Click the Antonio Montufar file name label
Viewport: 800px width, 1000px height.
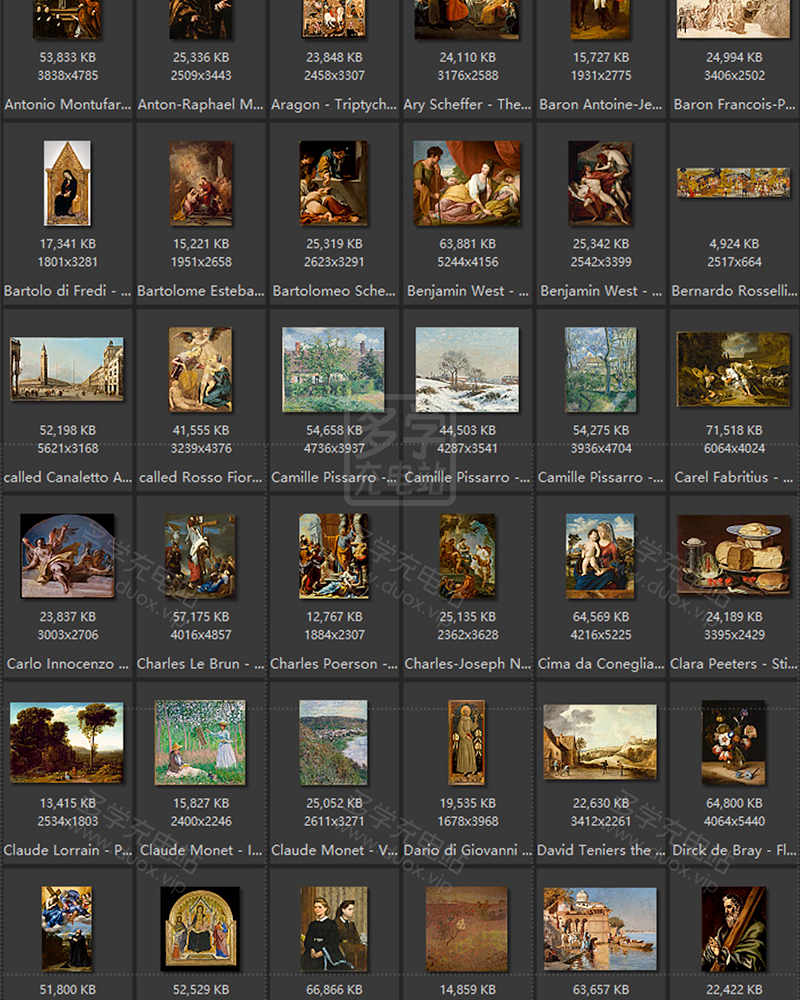pyautogui.click(x=67, y=104)
